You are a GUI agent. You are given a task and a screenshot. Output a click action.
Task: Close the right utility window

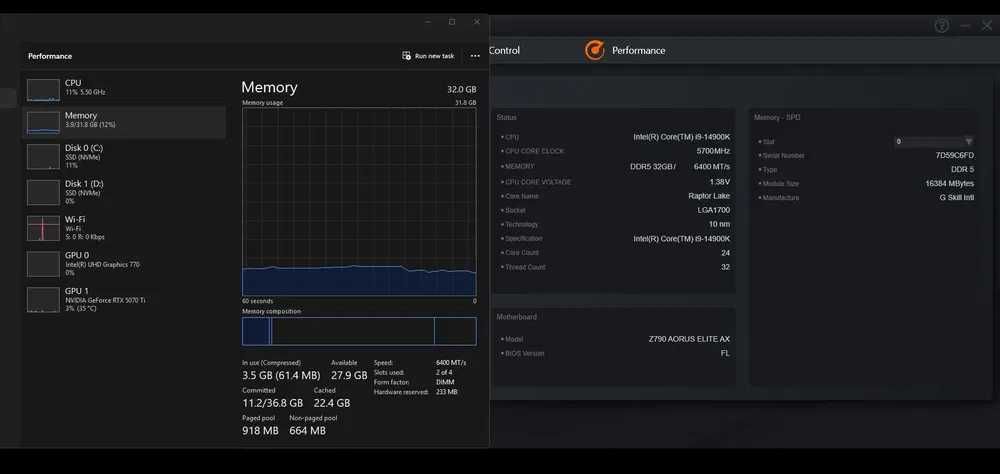[x=987, y=26]
